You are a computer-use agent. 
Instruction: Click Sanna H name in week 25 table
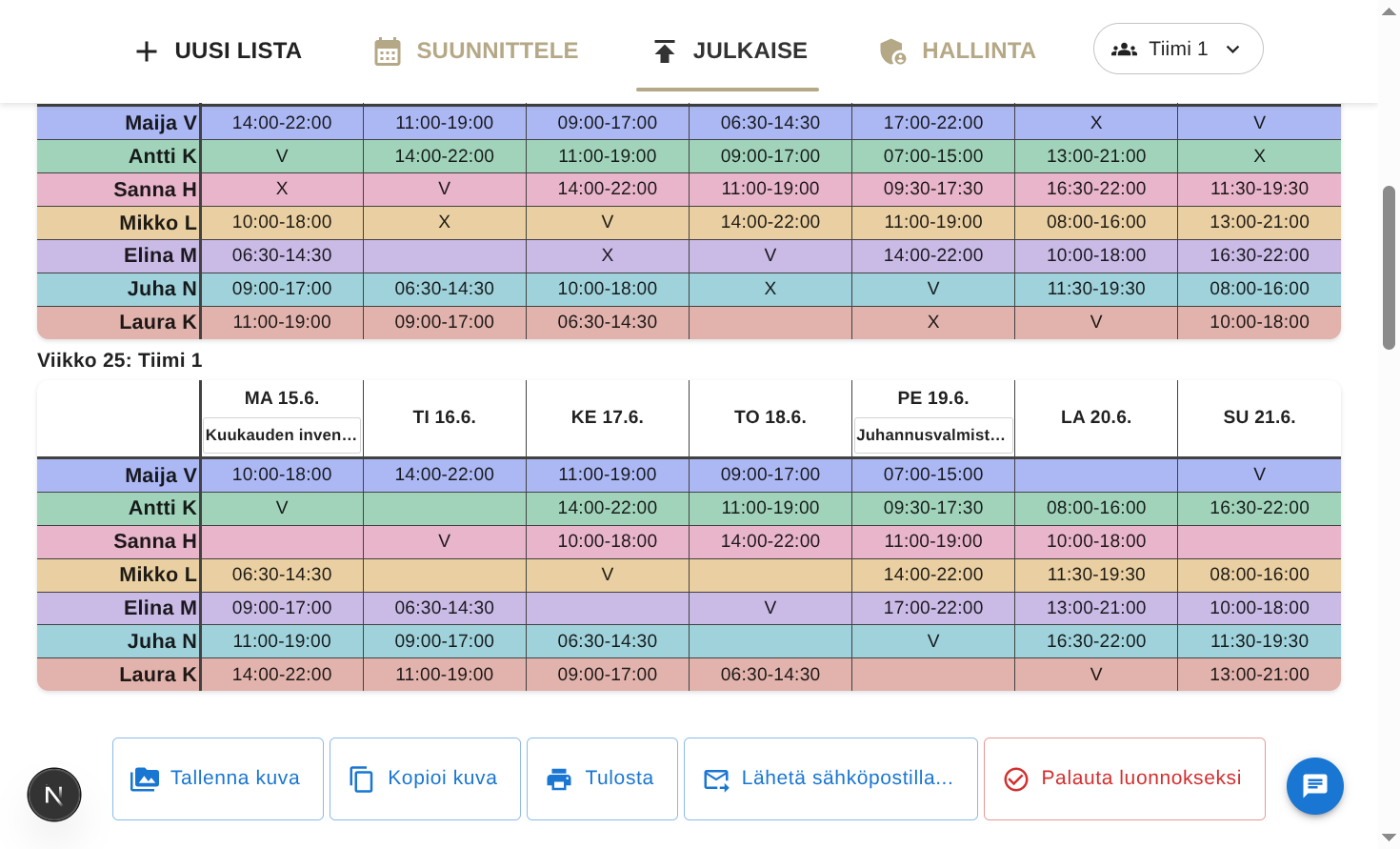click(x=154, y=541)
